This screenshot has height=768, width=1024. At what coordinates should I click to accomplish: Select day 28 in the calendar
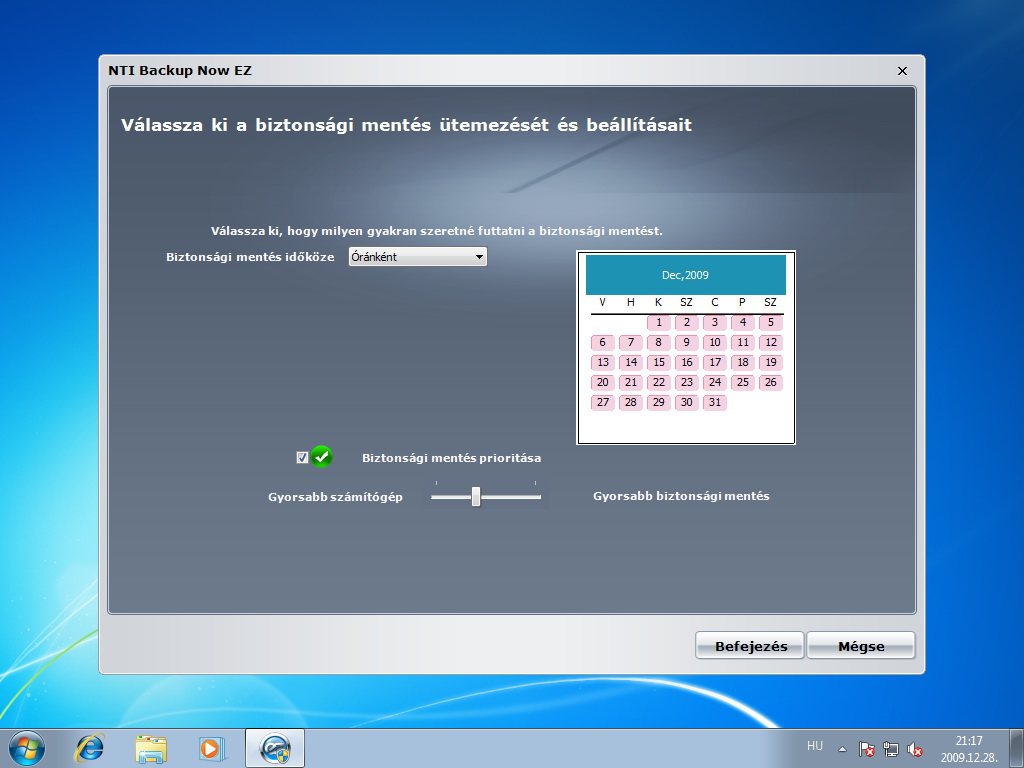coord(630,402)
